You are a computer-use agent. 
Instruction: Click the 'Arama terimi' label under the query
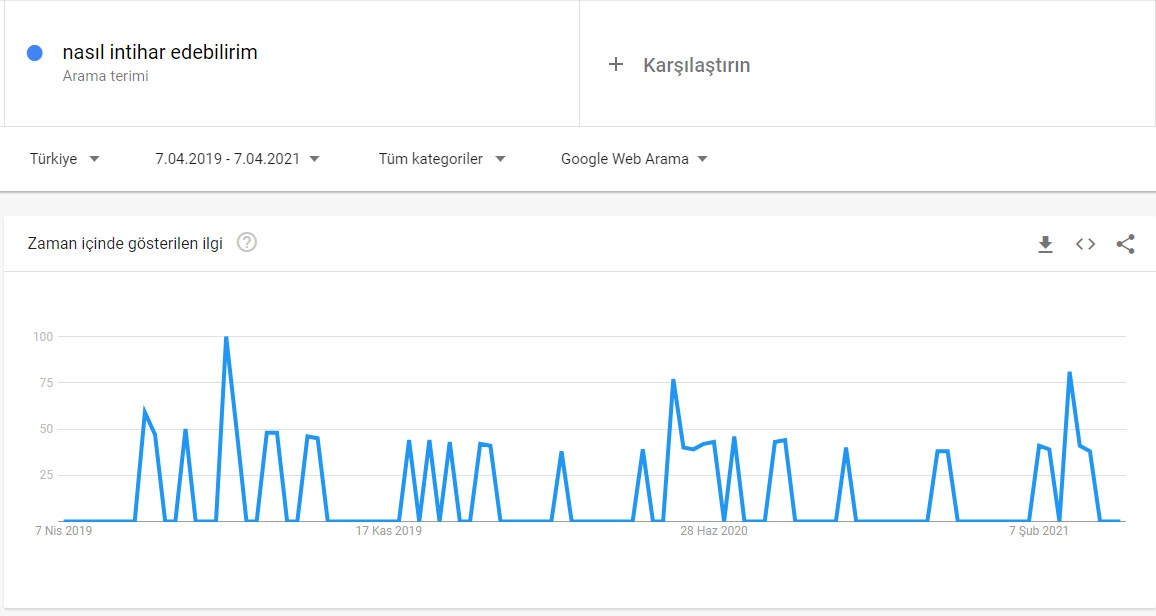(x=105, y=76)
